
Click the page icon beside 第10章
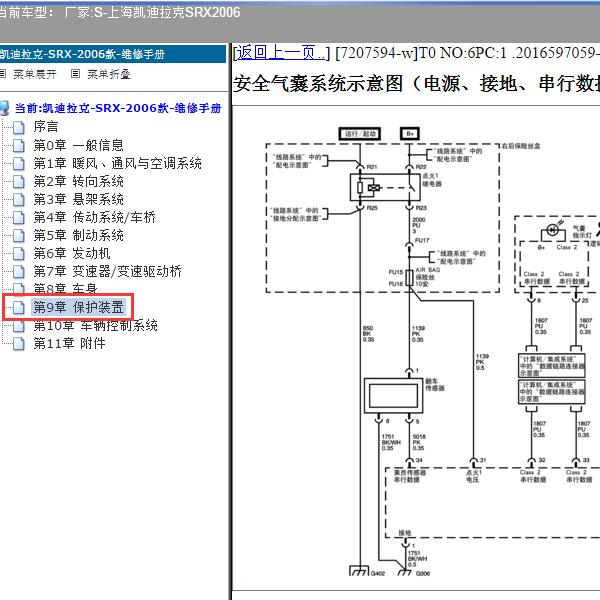(x=18, y=326)
